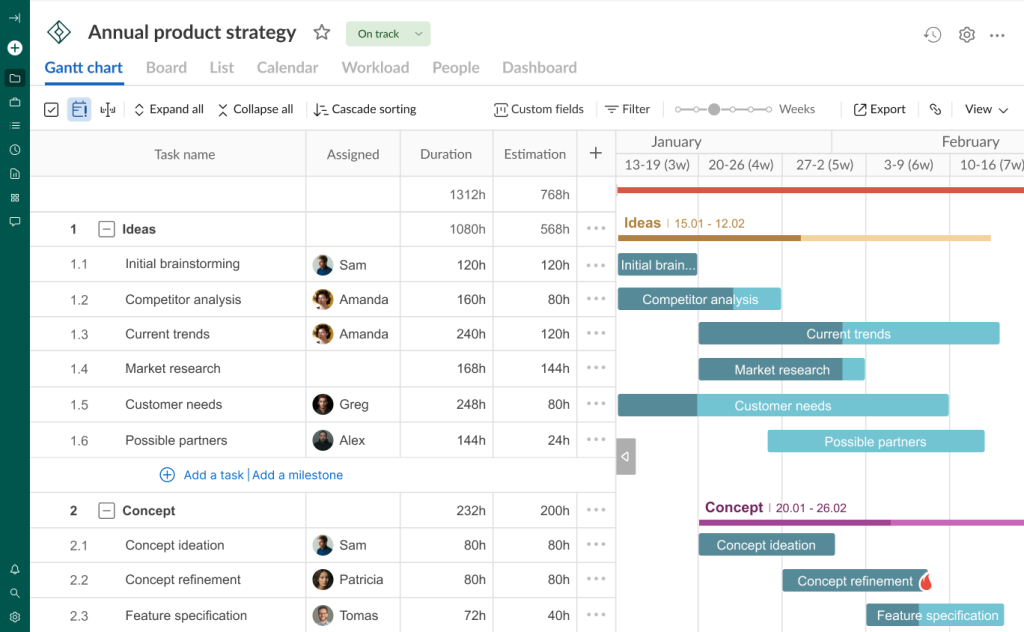Open the projects folder icon in sidebar

(14, 78)
